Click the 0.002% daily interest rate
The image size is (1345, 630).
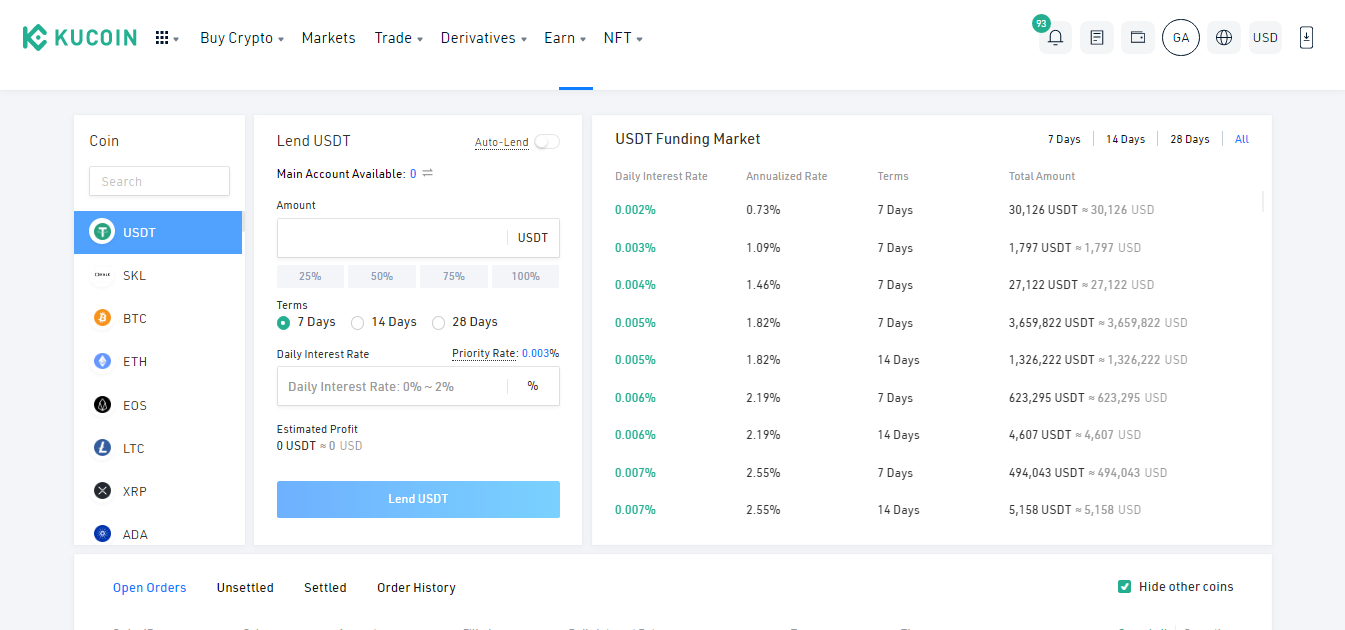coord(635,210)
